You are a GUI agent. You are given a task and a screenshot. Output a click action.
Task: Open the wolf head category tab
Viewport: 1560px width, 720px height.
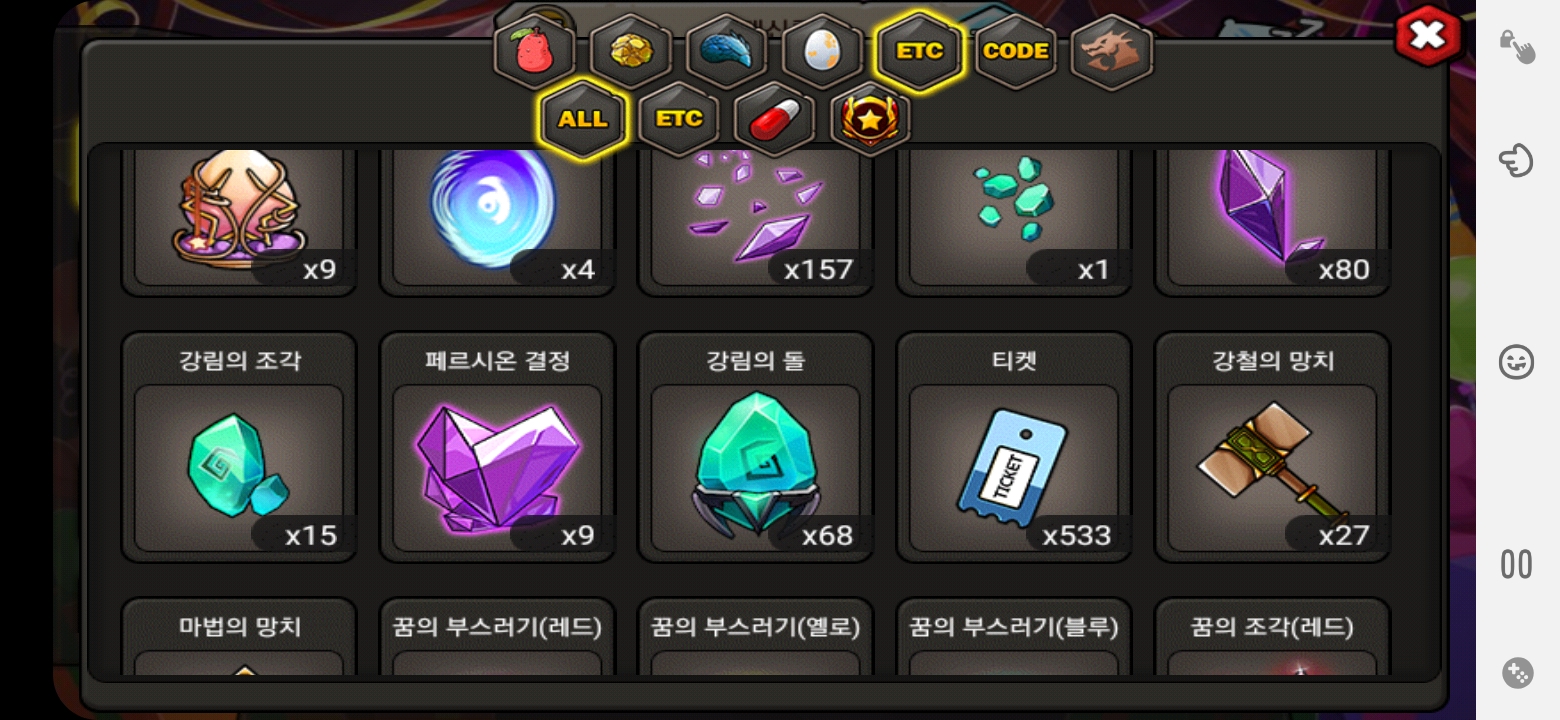1111,52
